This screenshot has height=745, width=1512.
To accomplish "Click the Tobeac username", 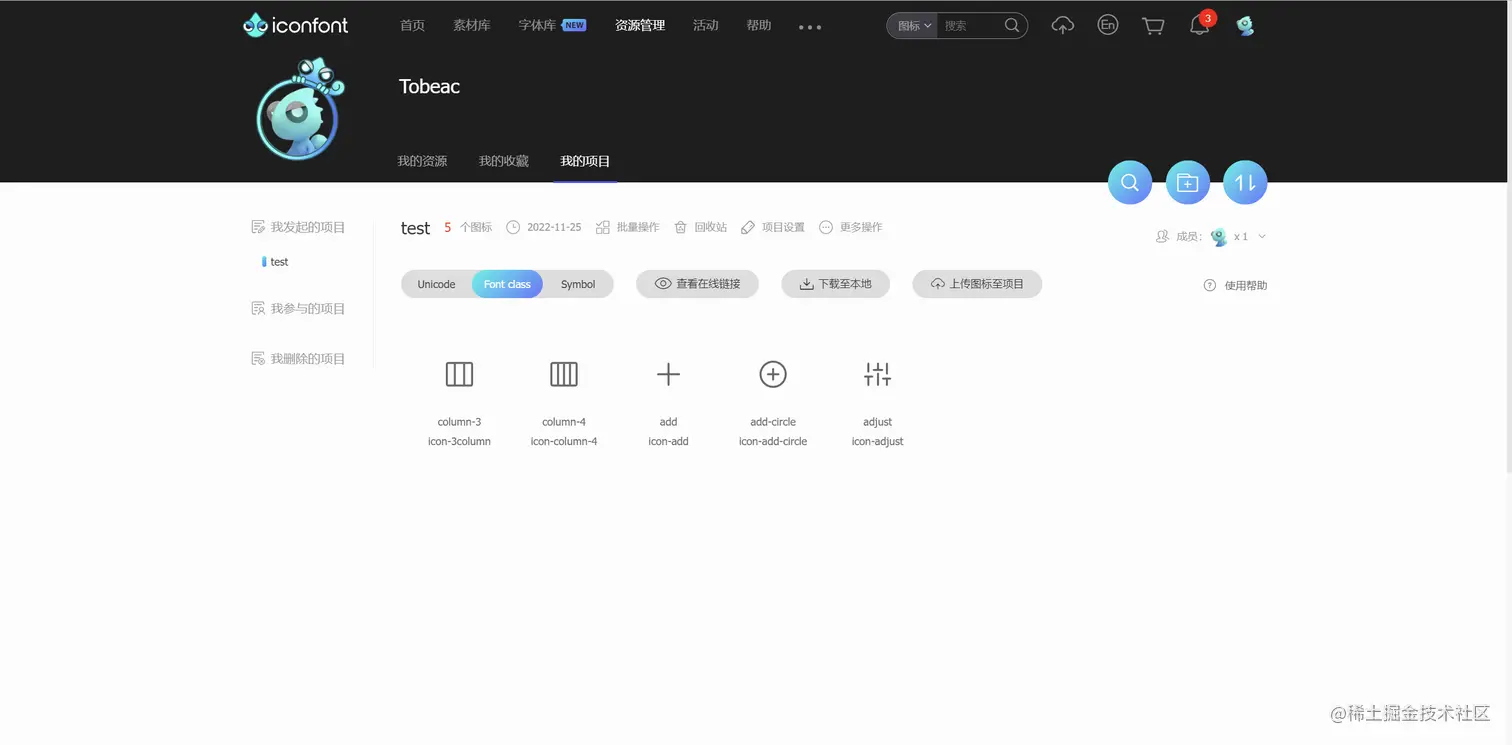I will [429, 87].
